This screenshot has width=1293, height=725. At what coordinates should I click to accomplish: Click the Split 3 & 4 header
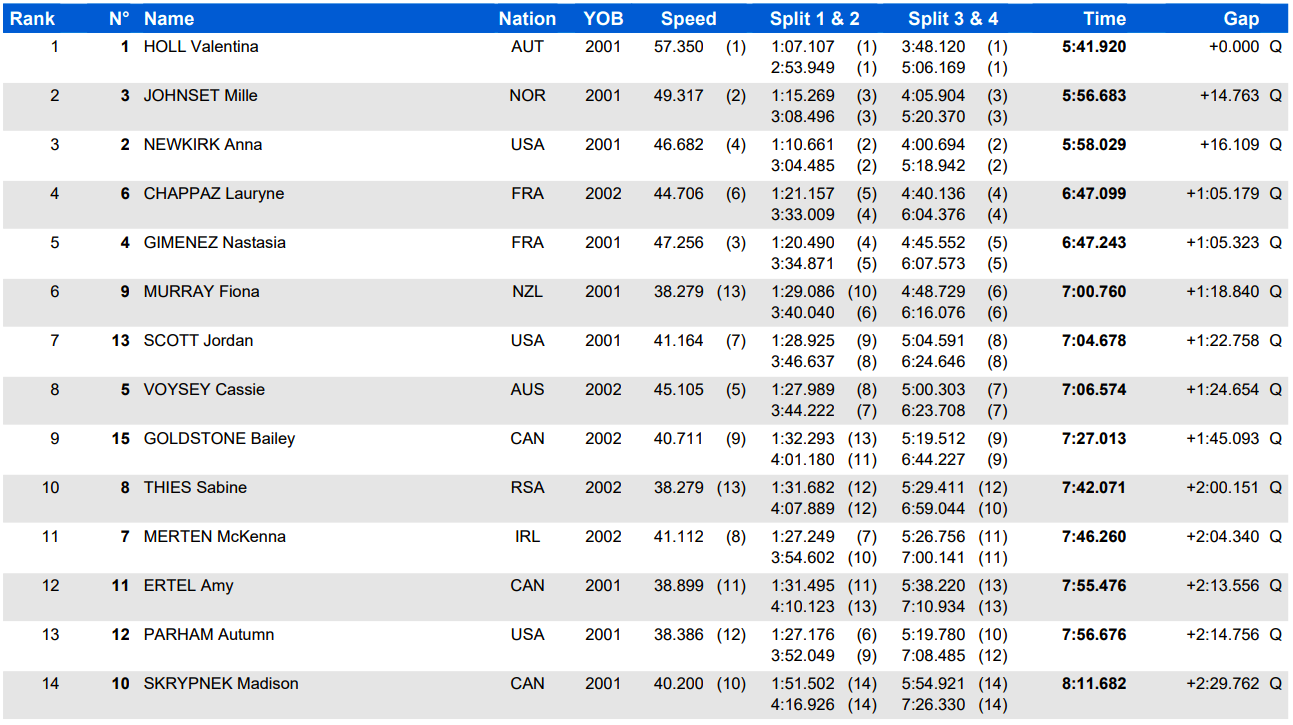(x=952, y=19)
